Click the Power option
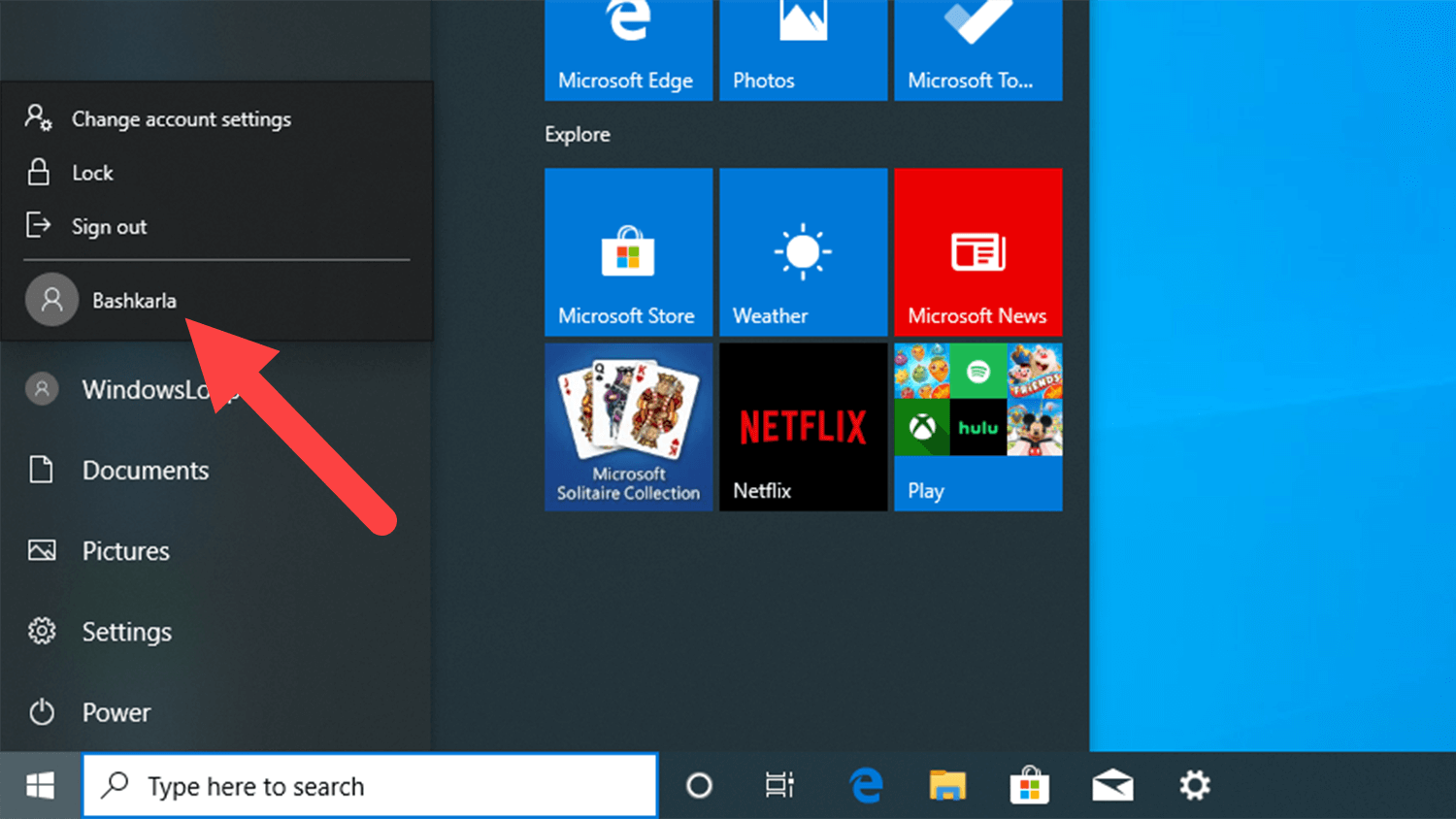This screenshot has height=819, width=1456. pos(116,711)
